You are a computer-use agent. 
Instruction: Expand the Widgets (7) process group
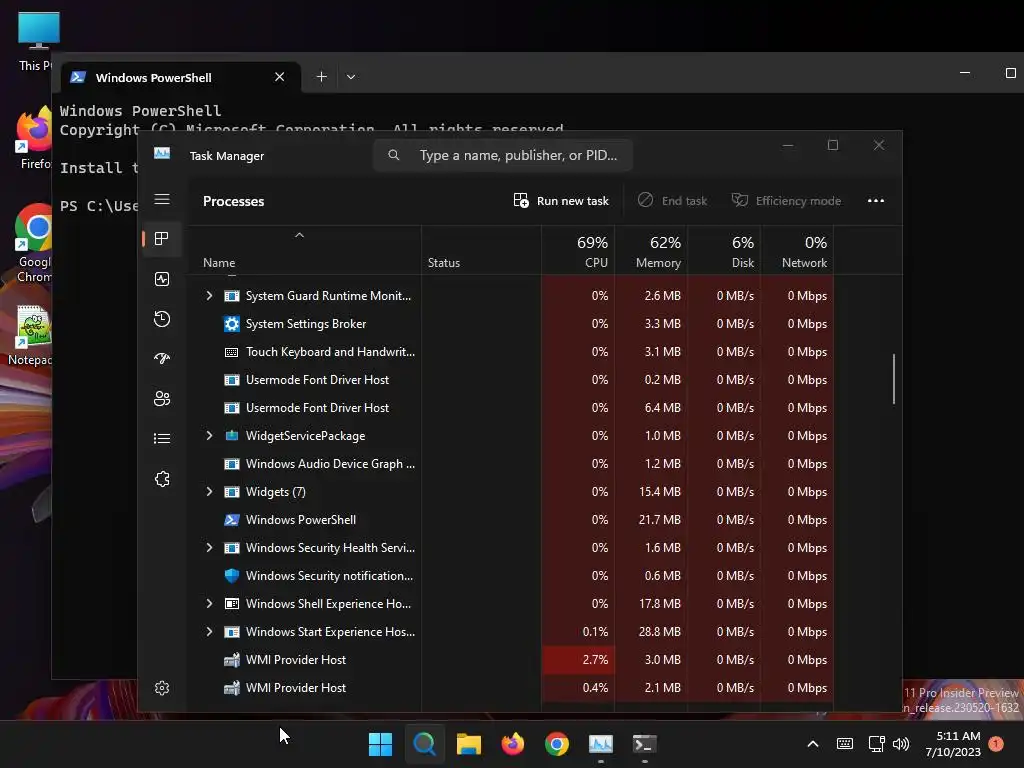tap(209, 492)
